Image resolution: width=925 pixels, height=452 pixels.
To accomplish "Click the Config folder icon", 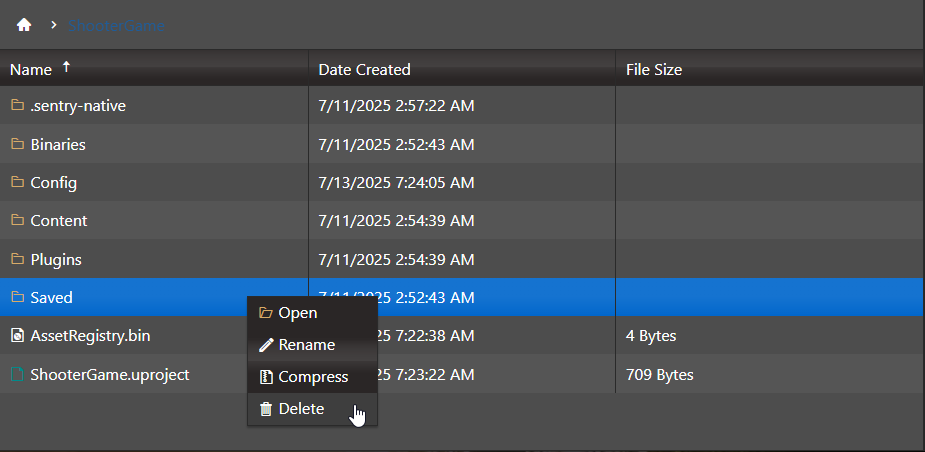I will [18, 182].
